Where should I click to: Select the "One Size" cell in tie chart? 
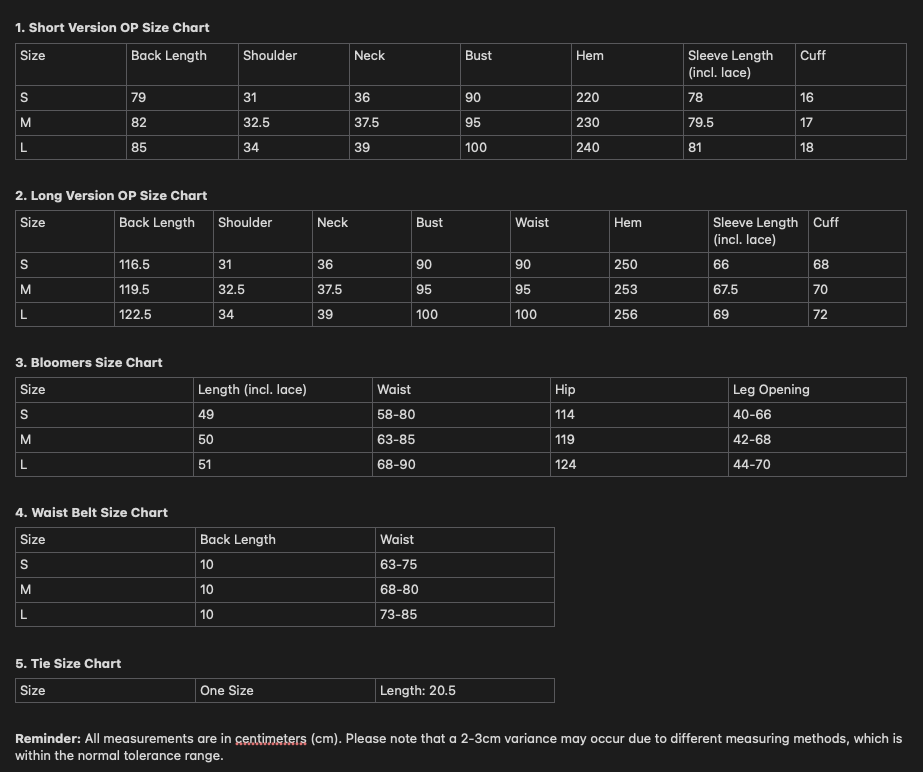[226, 691]
